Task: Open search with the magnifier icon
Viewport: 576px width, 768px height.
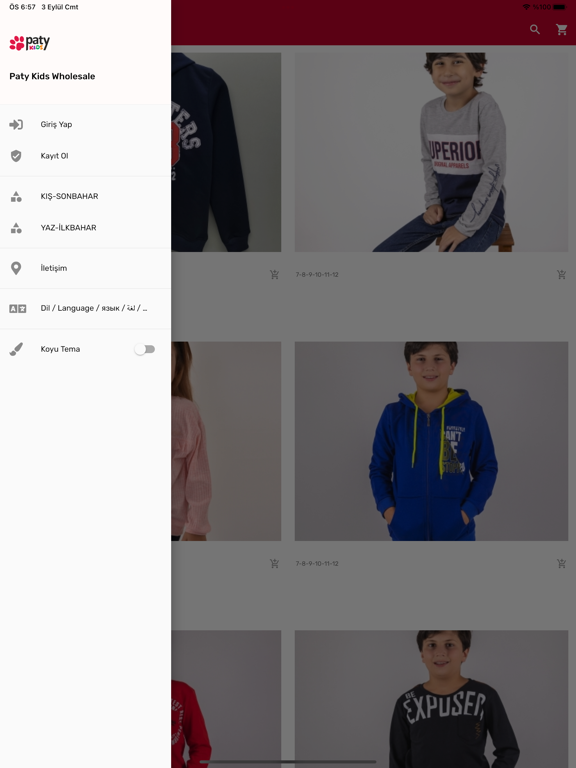Action: (535, 29)
